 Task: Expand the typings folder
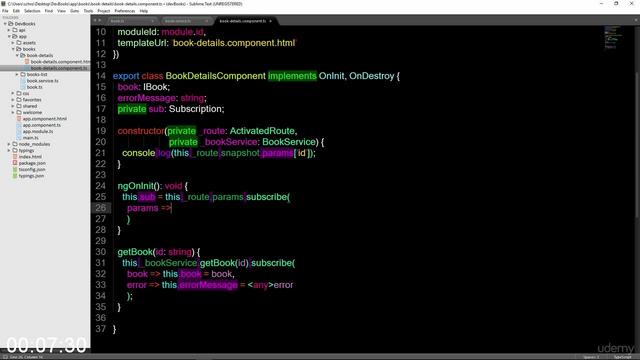coord(9,151)
